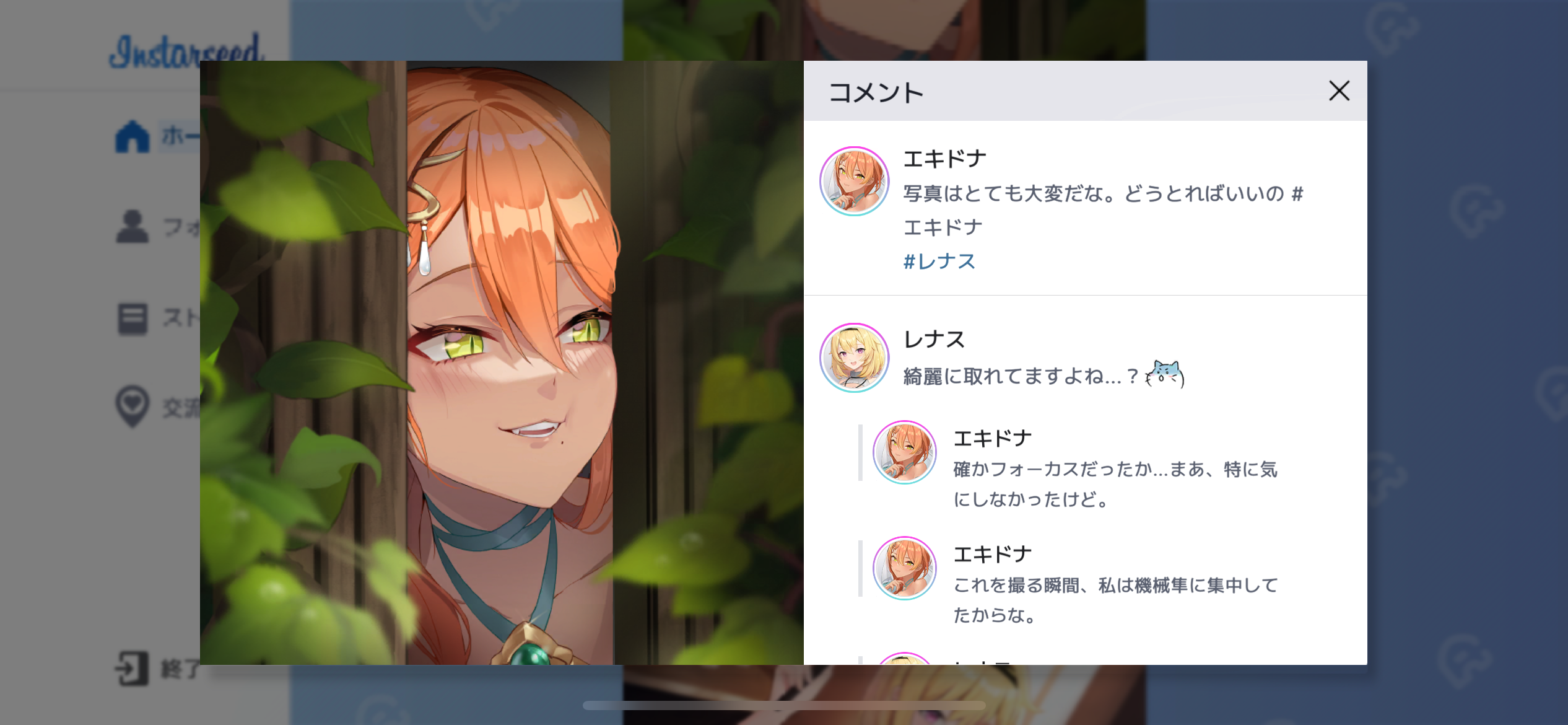
Task: Open the story list icon in sidebar
Action: (x=132, y=319)
